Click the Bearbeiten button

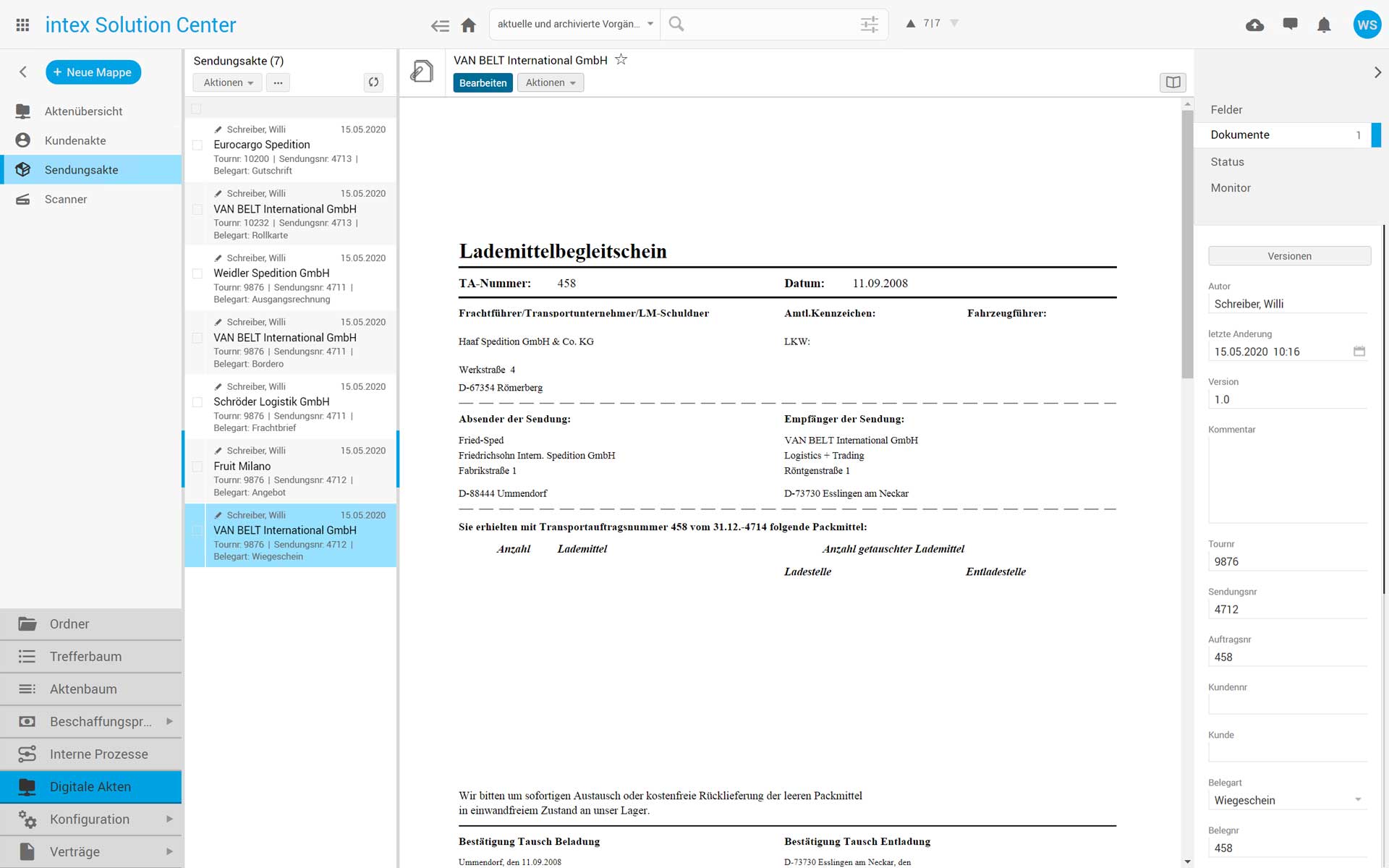pos(483,83)
